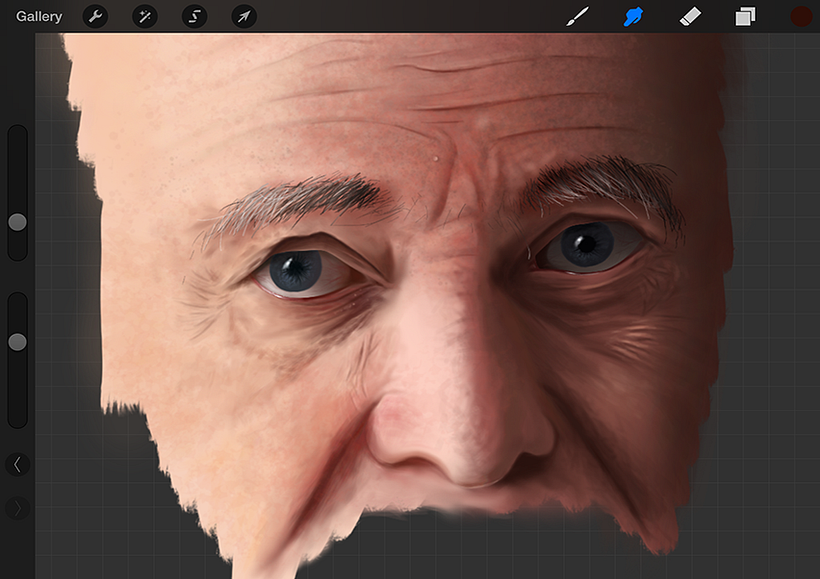Tap the left eye pupil on canvas
820x579 pixels.
click(x=297, y=265)
